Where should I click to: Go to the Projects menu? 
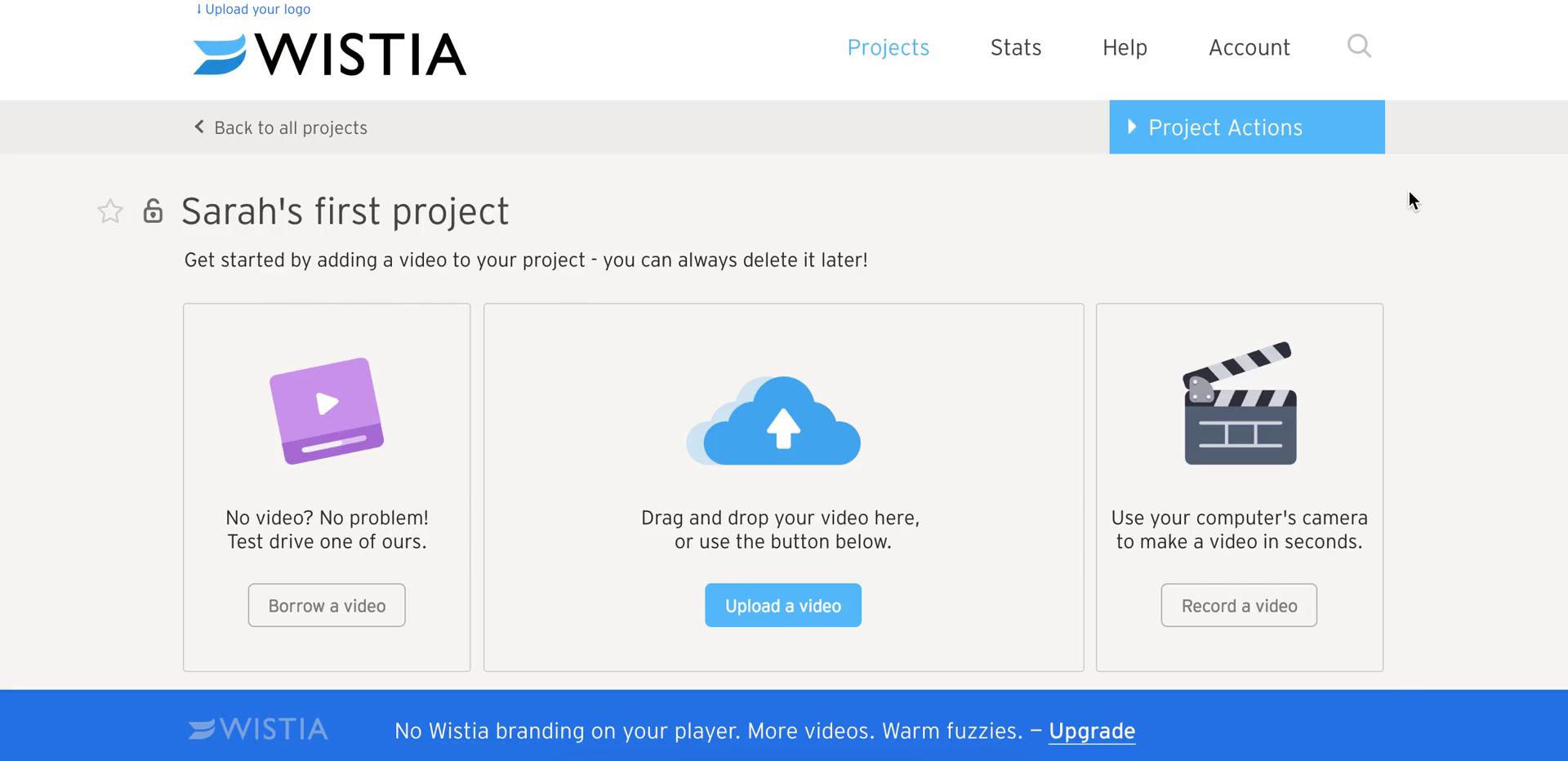[888, 47]
